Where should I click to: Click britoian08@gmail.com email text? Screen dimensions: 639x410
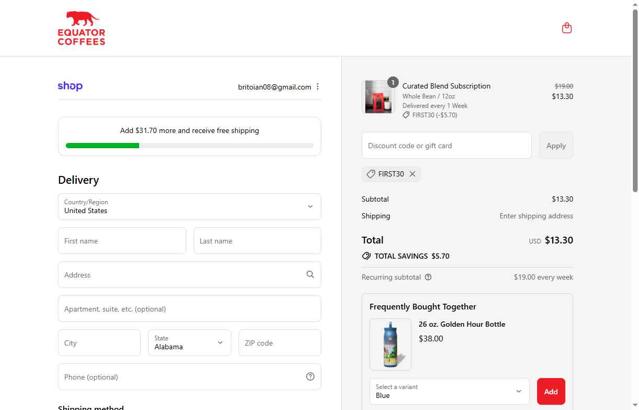[x=274, y=87]
